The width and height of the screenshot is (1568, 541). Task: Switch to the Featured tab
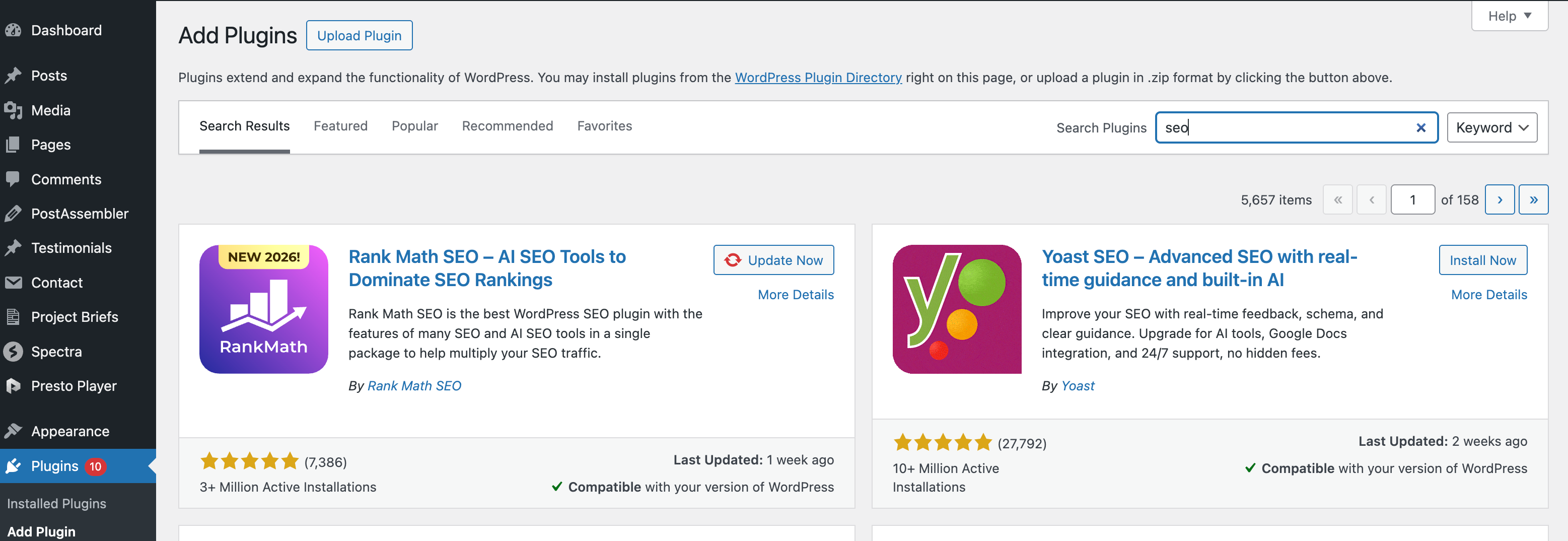click(x=341, y=126)
